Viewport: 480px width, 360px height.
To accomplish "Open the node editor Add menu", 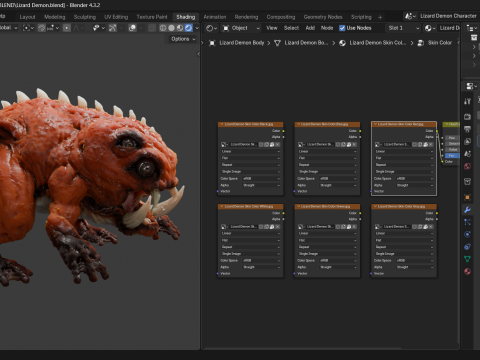I will click(x=310, y=28).
